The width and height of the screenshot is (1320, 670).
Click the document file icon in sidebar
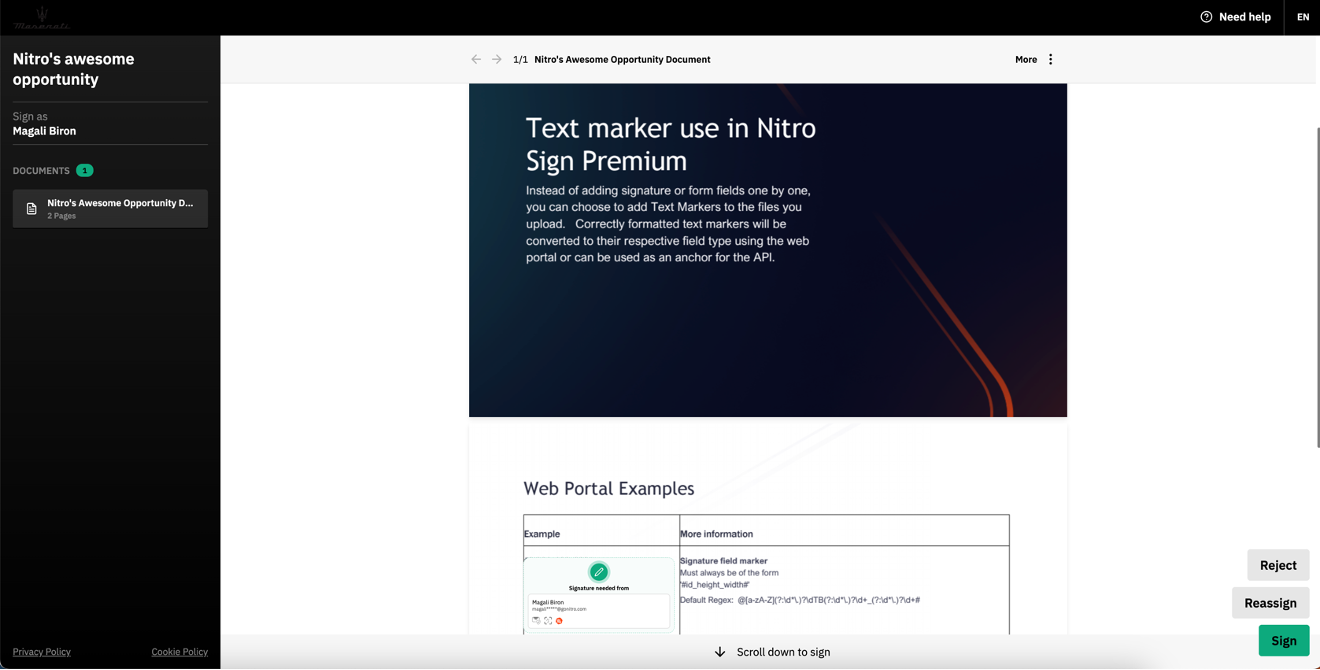pyautogui.click(x=32, y=209)
